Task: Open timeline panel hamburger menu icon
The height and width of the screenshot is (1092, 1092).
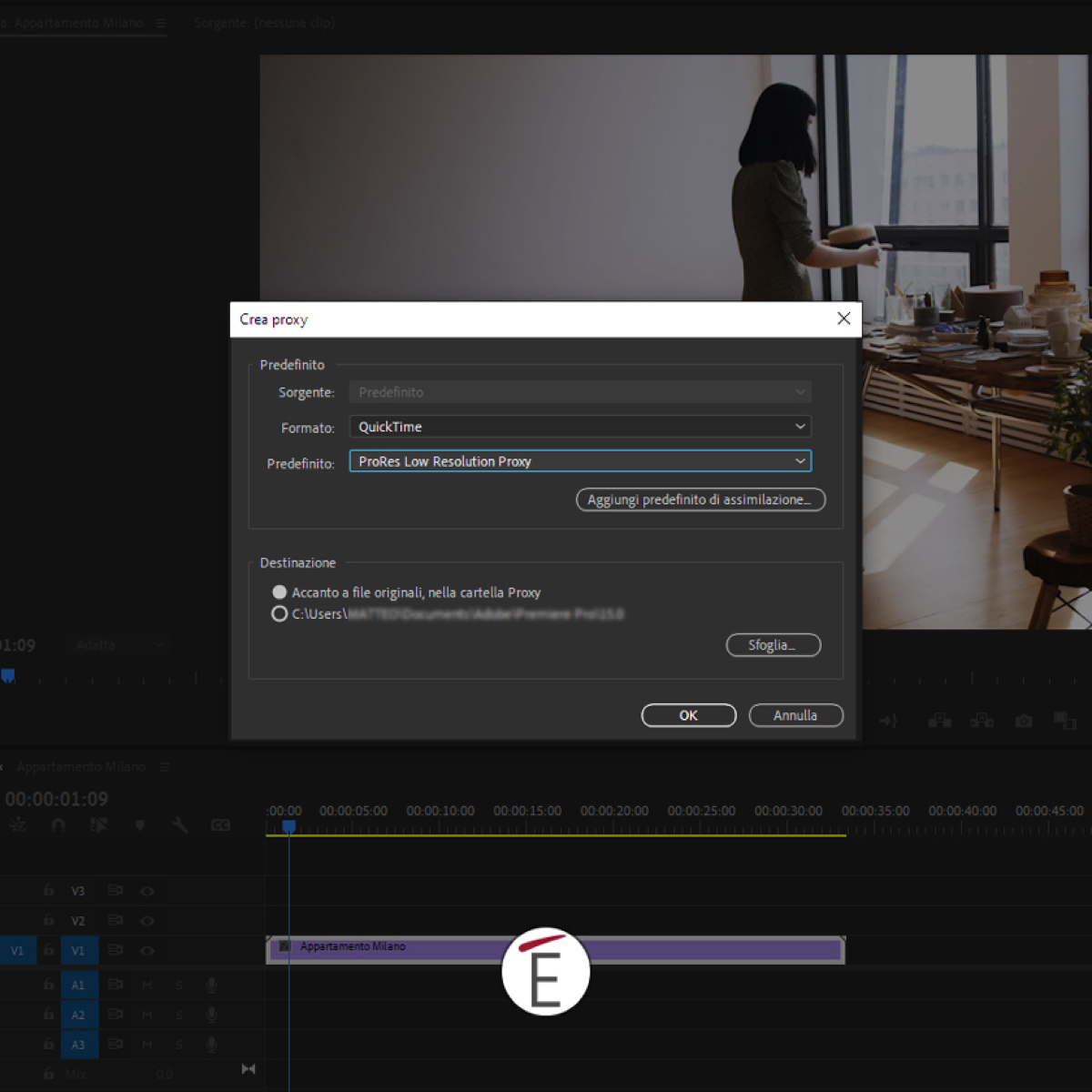Action: (x=165, y=767)
